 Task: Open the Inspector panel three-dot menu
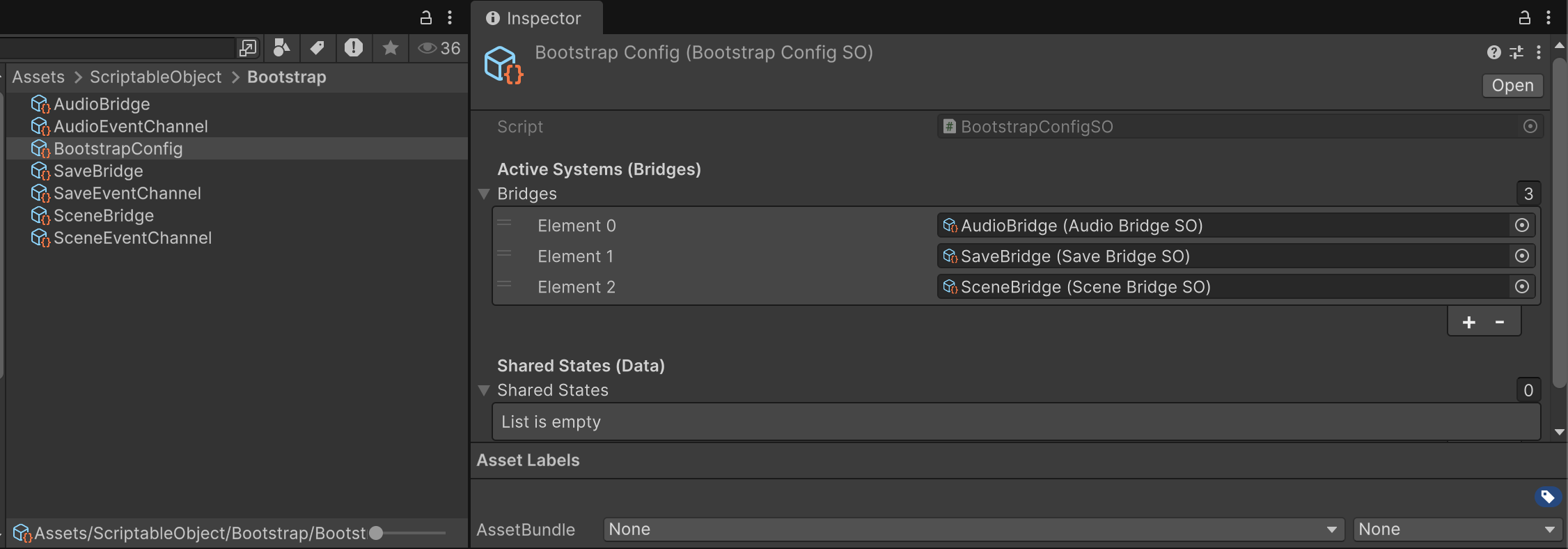(1549, 17)
